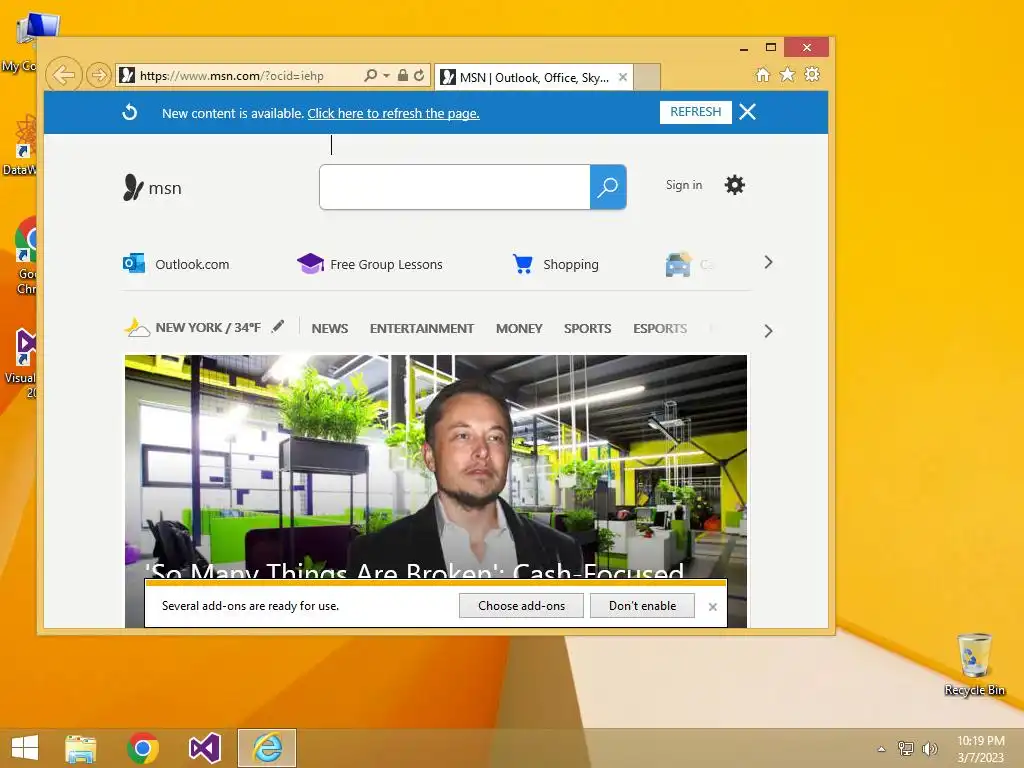
Task: Focus the MSN web search box
Action: coord(455,187)
